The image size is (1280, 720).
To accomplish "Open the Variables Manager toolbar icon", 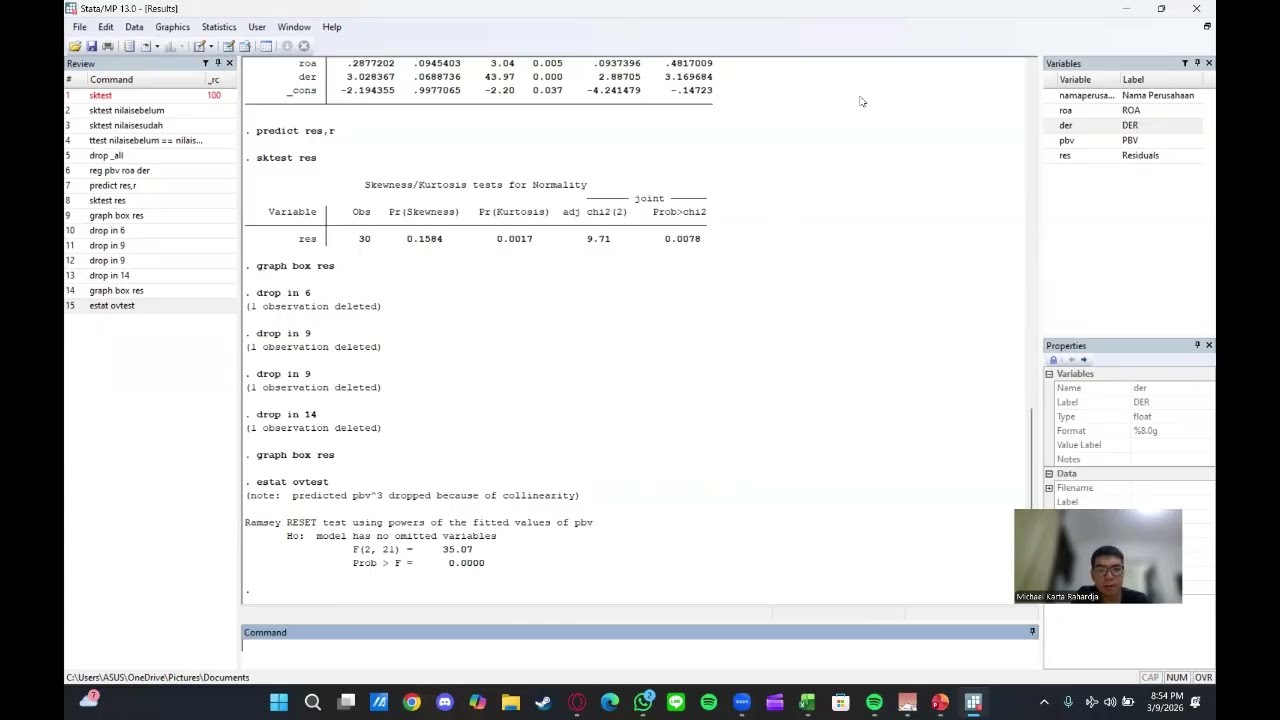I will click(x=266, y=46).
